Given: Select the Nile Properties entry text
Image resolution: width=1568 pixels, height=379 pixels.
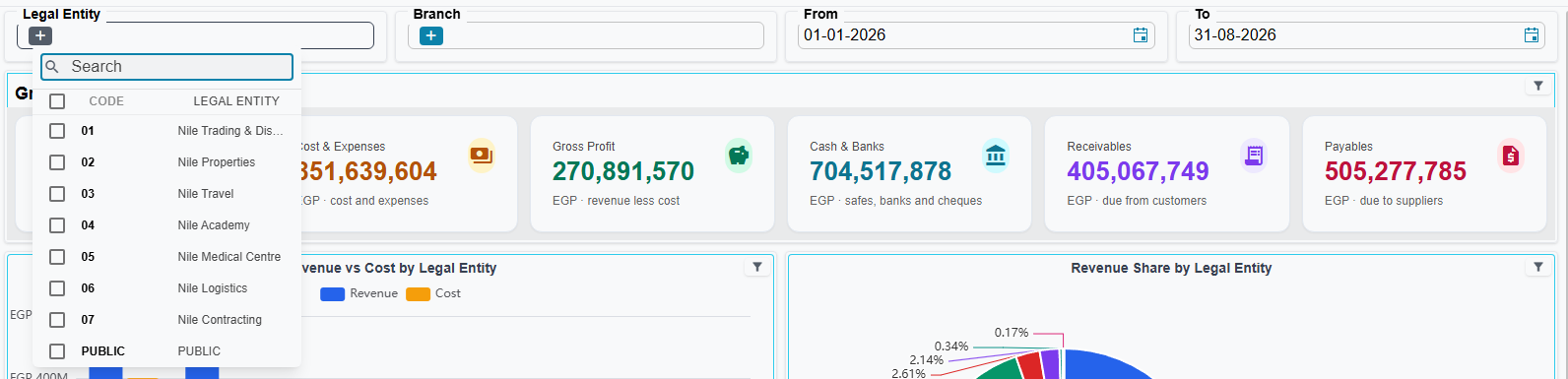Looking at the screenshot, I should (217, 162).
